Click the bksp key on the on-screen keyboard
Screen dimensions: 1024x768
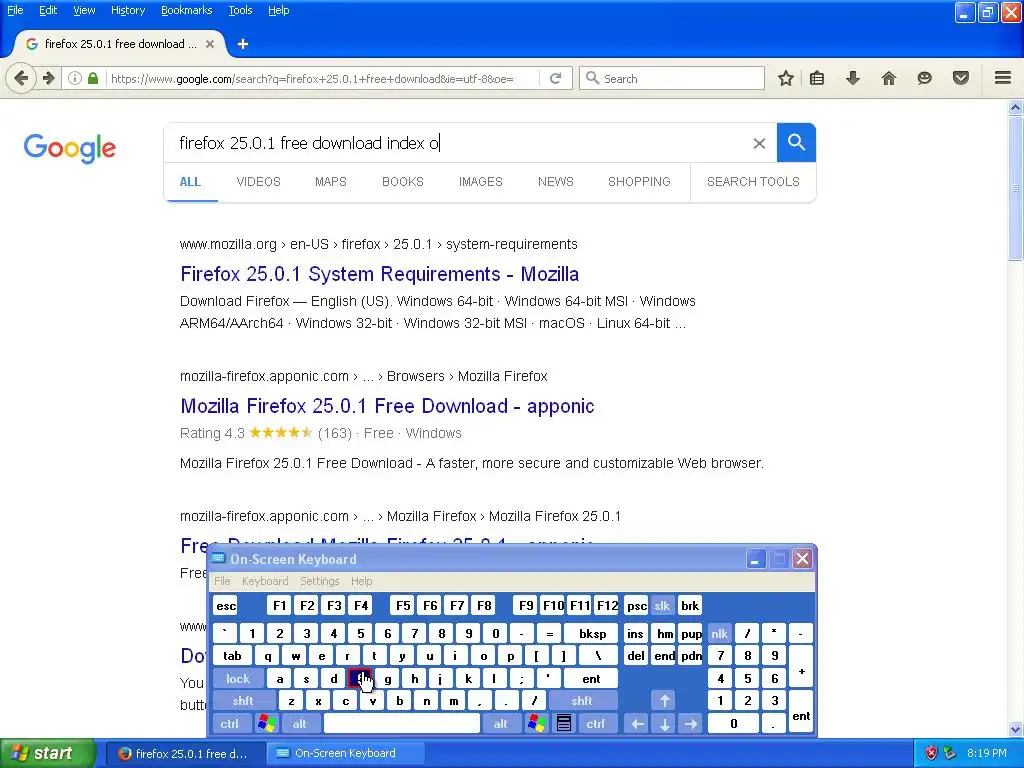[x=592, y=633]
